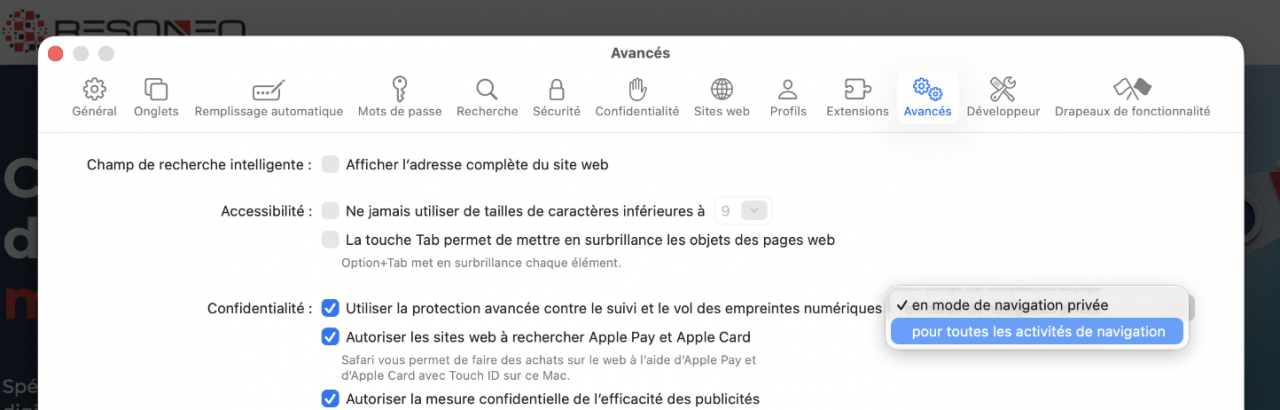Open the Extensions settings pane

pos(857,98)
